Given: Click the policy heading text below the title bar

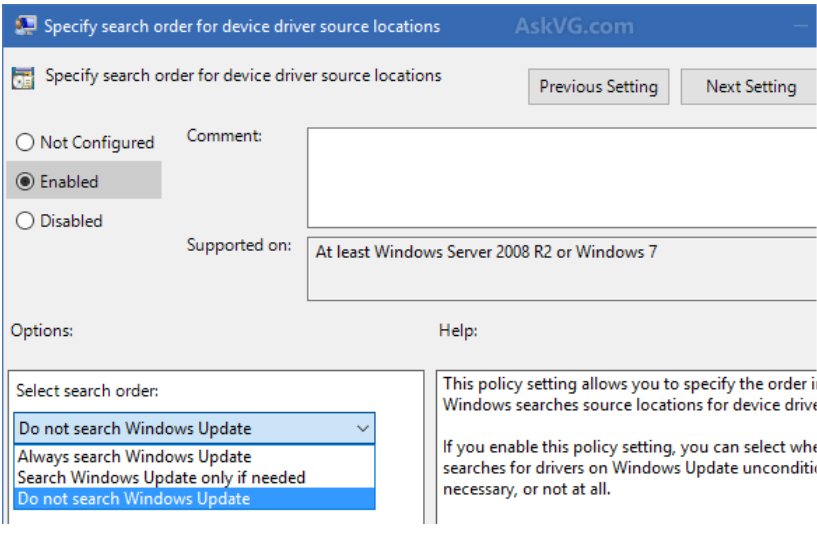Looking at the screenshot, I should pos(243,76).
